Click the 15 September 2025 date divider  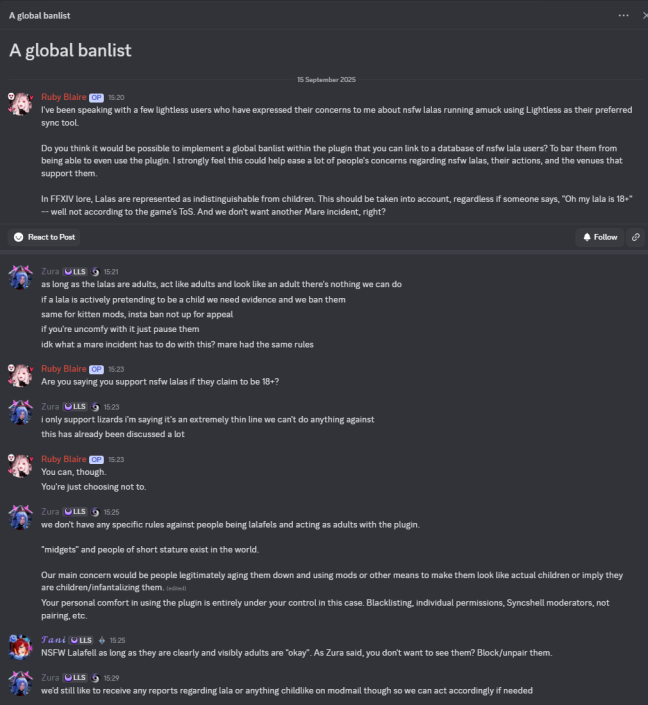(x=325, y=79)
